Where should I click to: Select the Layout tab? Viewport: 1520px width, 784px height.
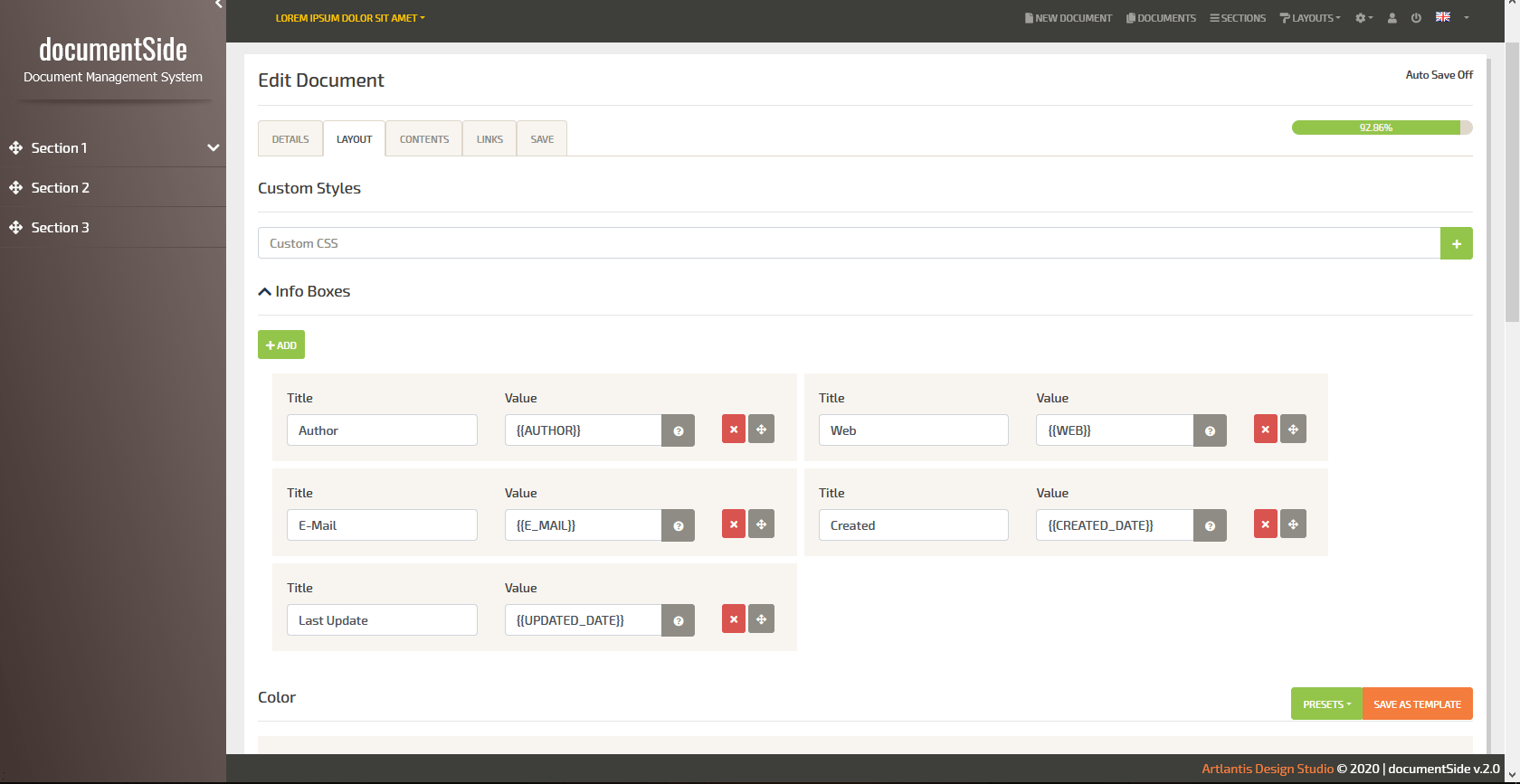354,138
